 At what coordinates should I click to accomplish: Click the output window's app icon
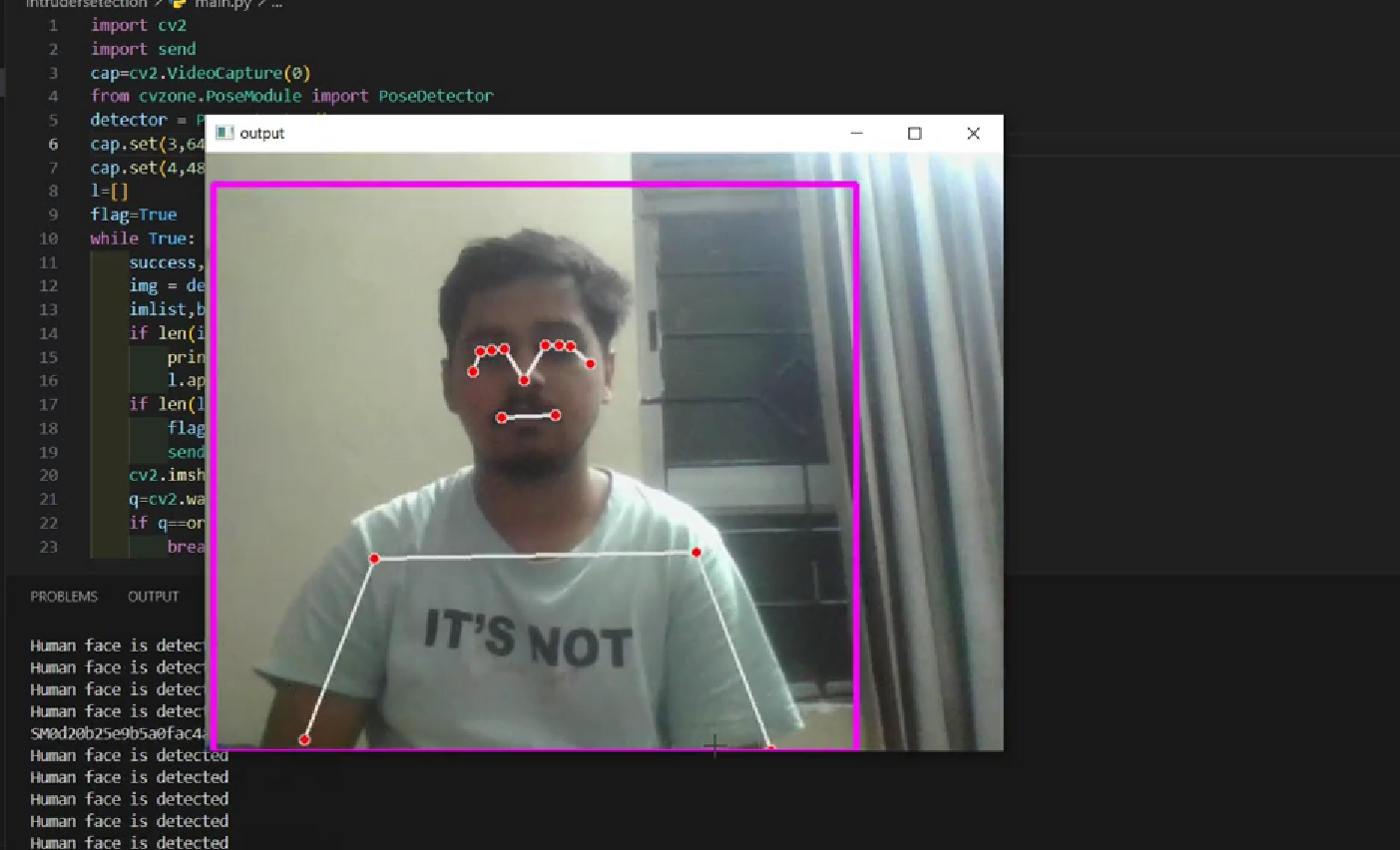tap(225, 133)
